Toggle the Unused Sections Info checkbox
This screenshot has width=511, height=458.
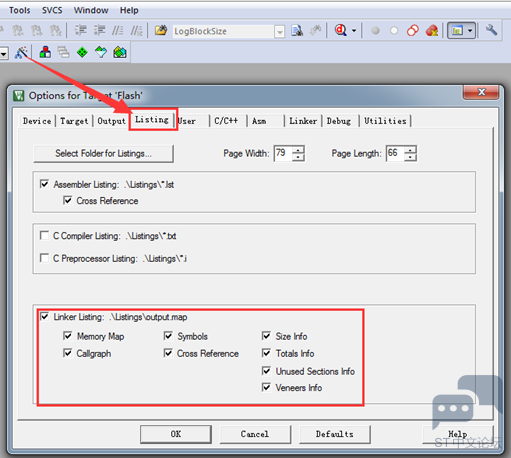tap(266, 371)
